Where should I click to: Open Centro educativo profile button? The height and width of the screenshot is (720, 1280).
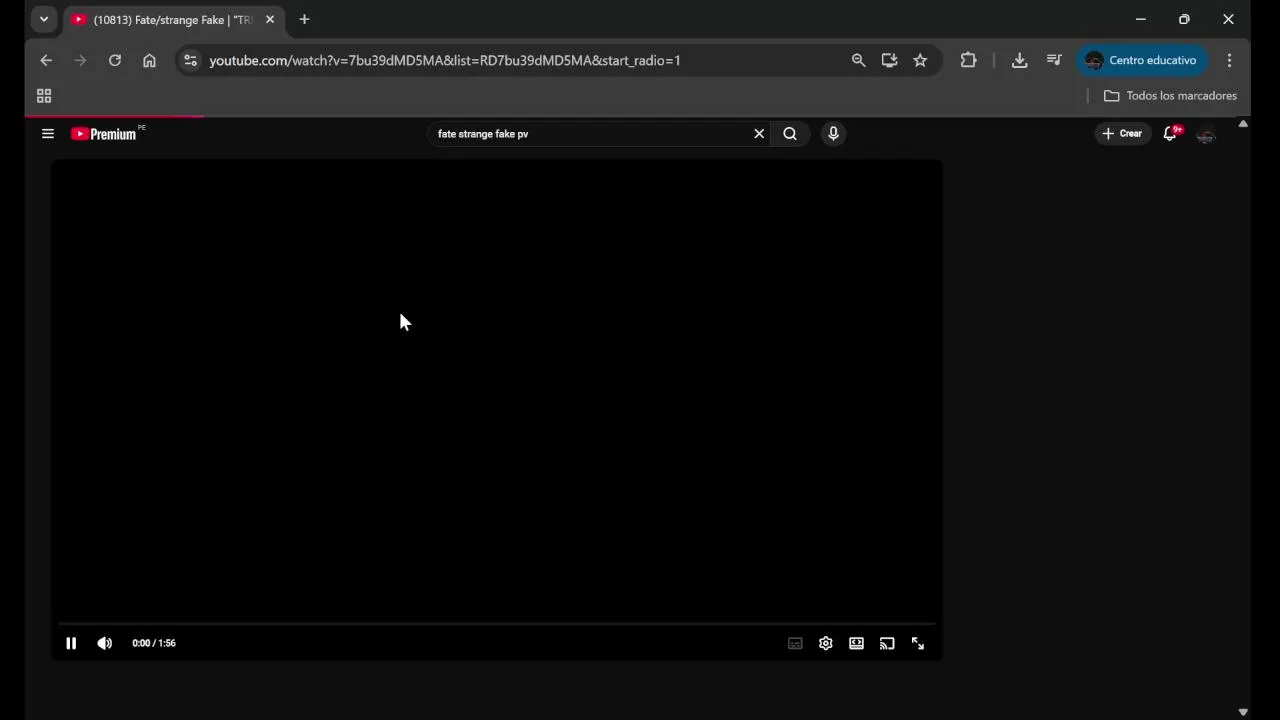(1142, 60)
